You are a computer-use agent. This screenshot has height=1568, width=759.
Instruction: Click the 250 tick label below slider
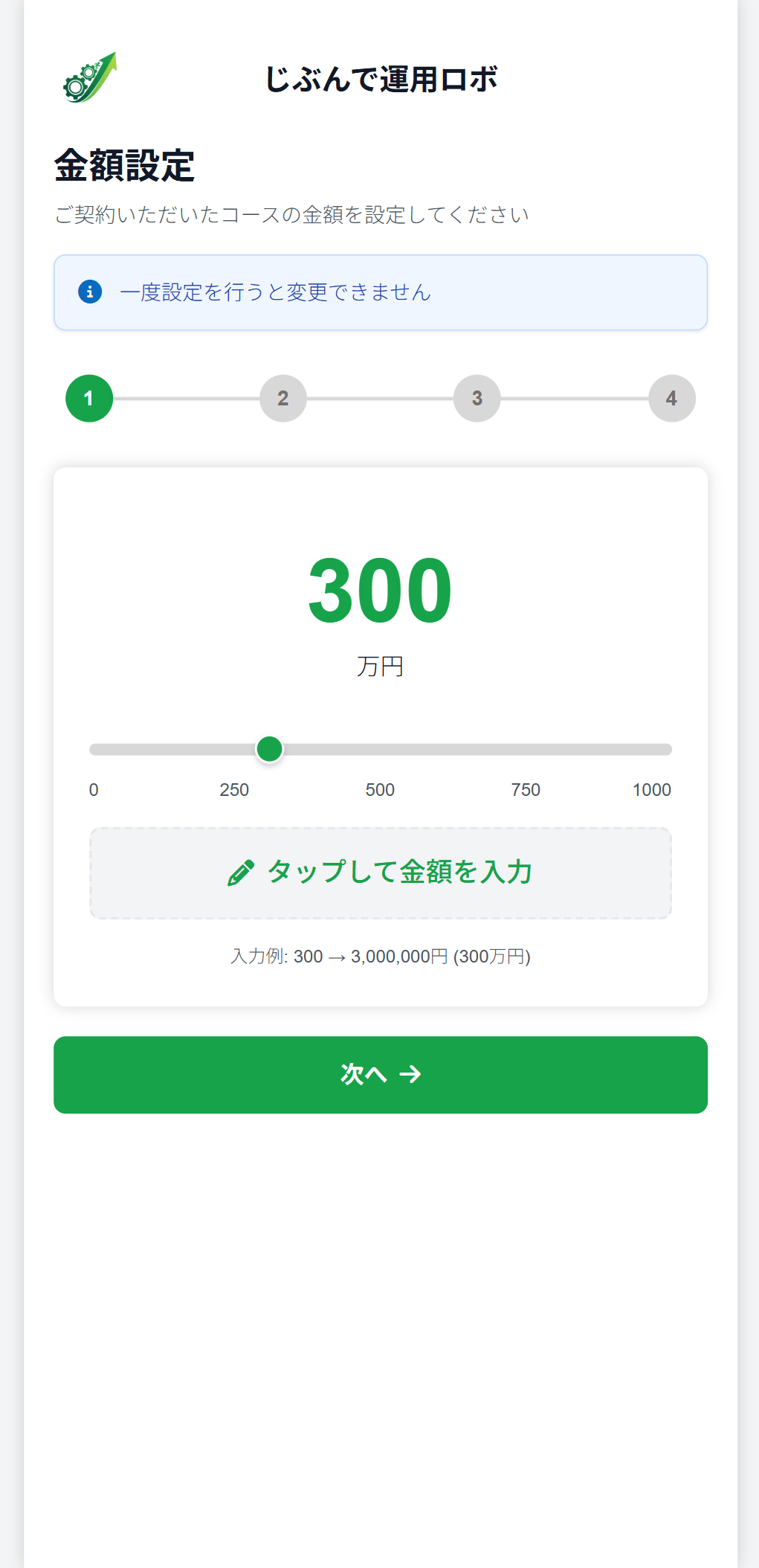point(234,790)
